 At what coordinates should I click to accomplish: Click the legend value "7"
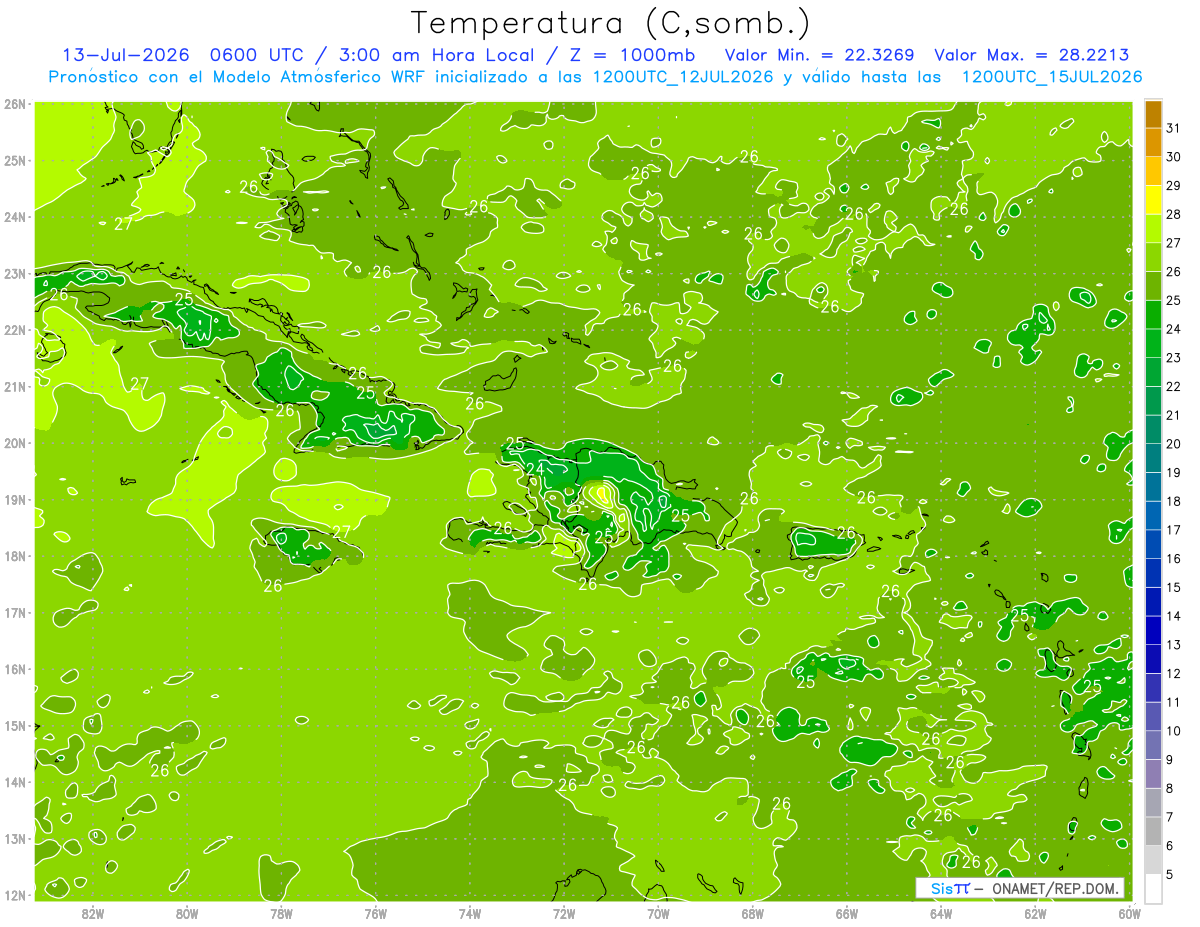pos(1171,817)
